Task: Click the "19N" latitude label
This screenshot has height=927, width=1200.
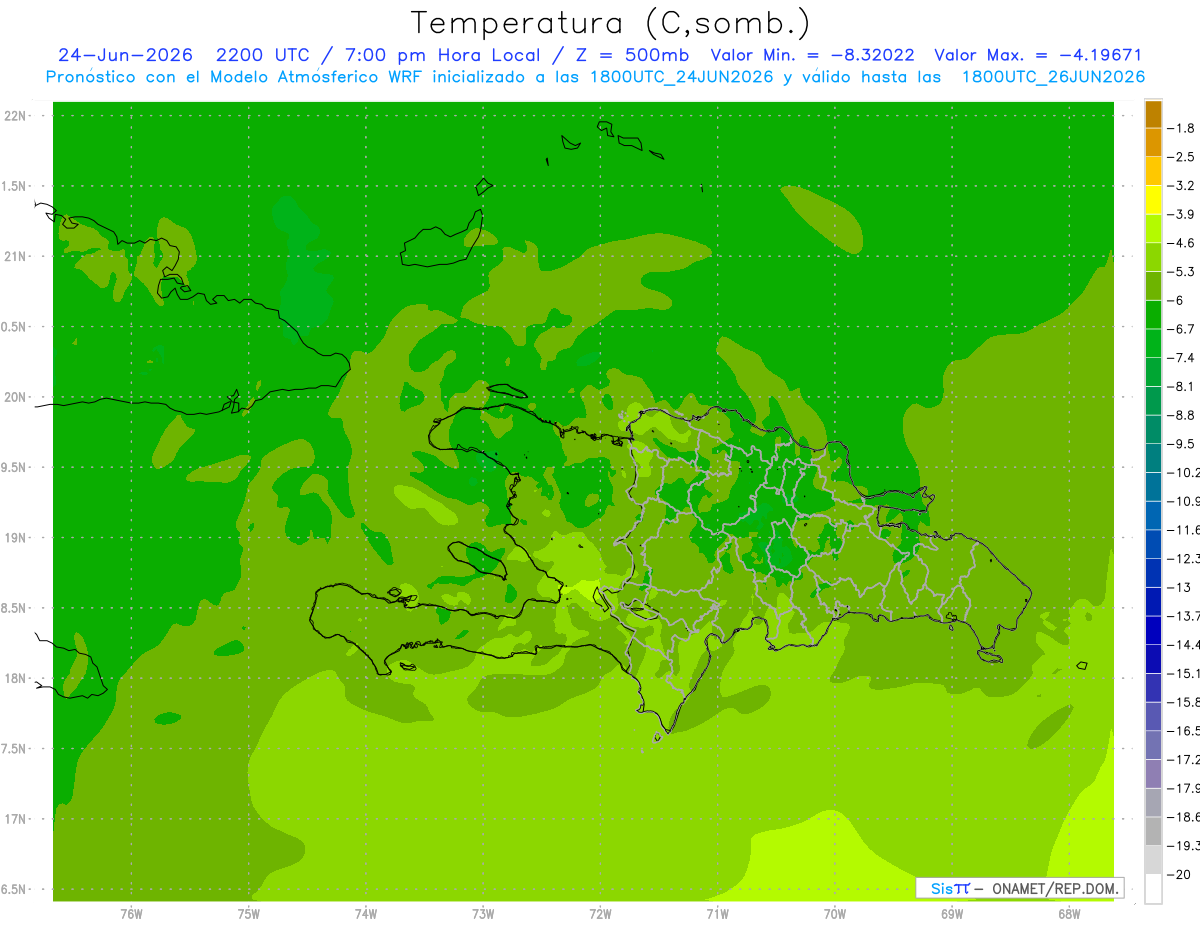Action: pos(15,538)
